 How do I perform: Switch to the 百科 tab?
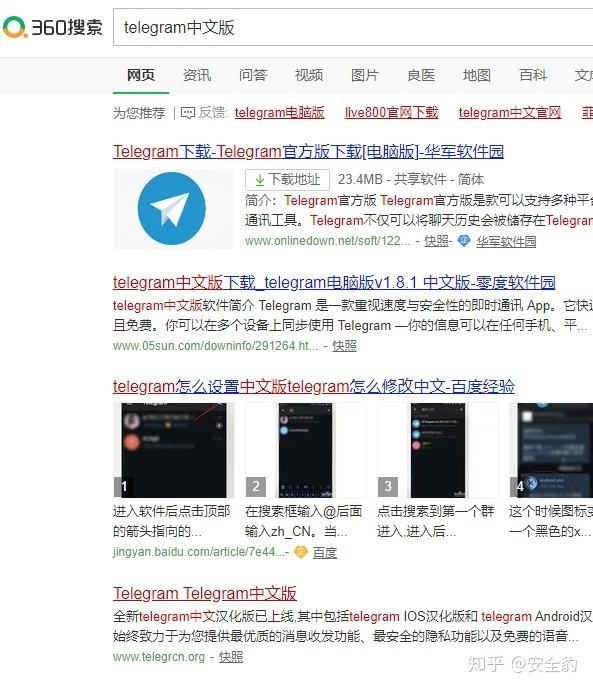(533, 75)
